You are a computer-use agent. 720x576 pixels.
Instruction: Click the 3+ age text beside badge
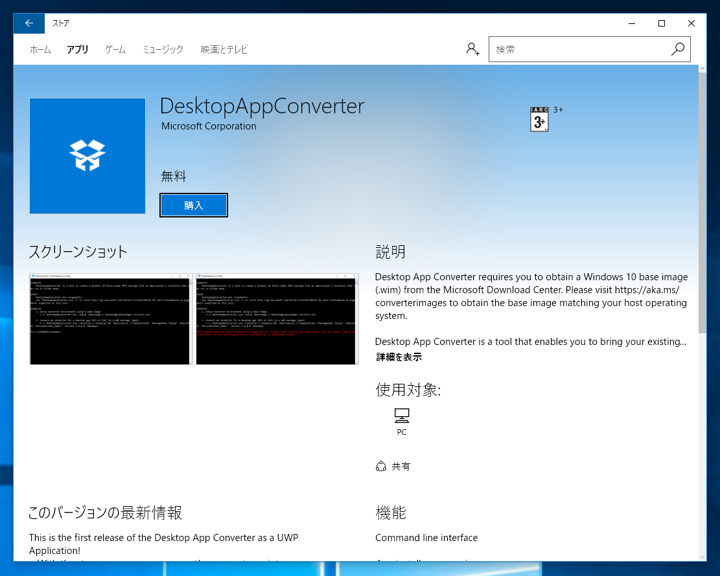(x=558, y=110)
